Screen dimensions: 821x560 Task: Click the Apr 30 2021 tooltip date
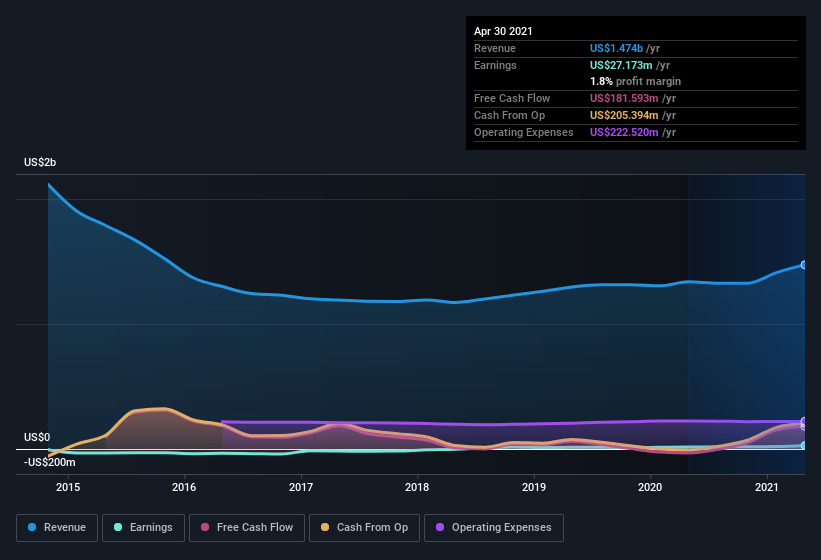(503, 31)
